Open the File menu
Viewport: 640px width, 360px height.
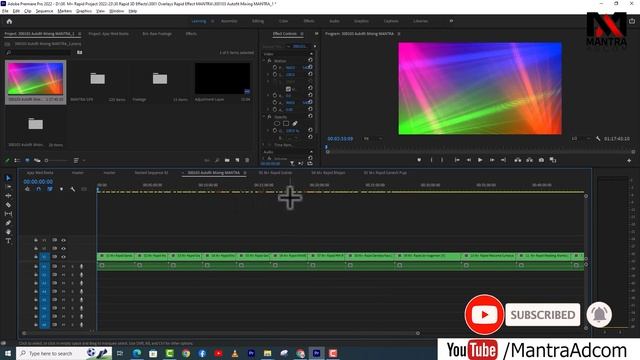[5, 11]
